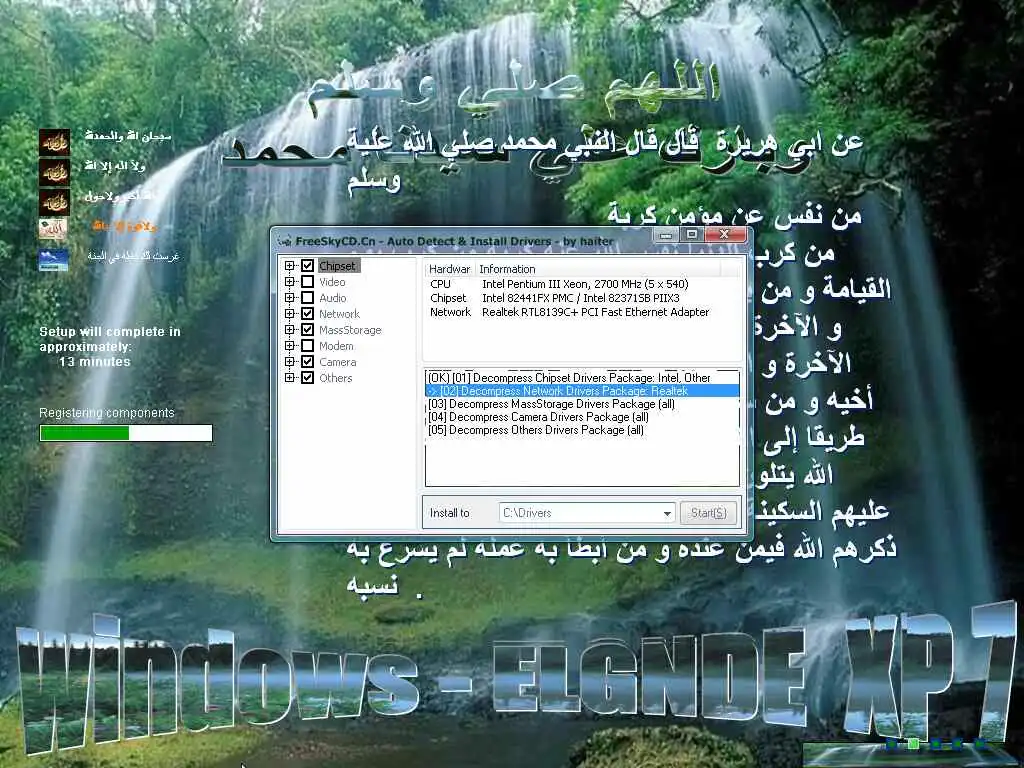
Task: Select the Camera tree label
Action: 338,362
